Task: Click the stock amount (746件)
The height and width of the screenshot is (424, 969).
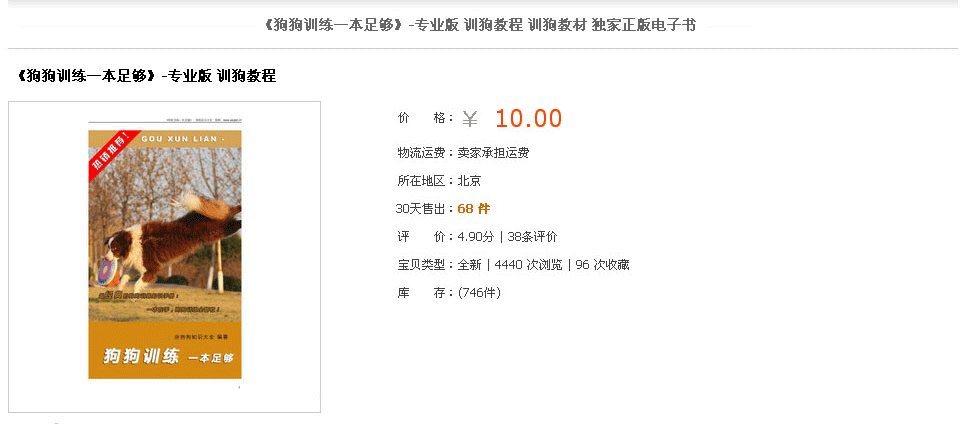Action: [480, 293]
